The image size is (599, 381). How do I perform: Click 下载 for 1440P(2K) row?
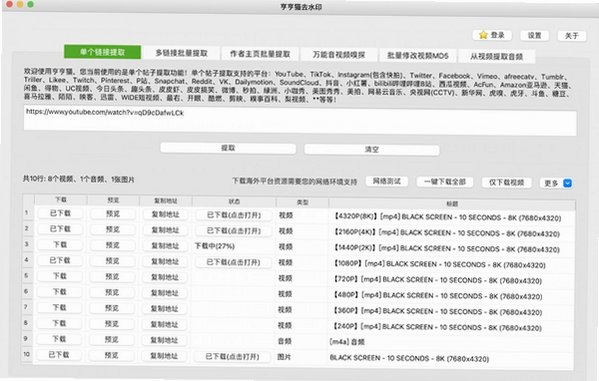pyautogui.click(x=60, y=245)
